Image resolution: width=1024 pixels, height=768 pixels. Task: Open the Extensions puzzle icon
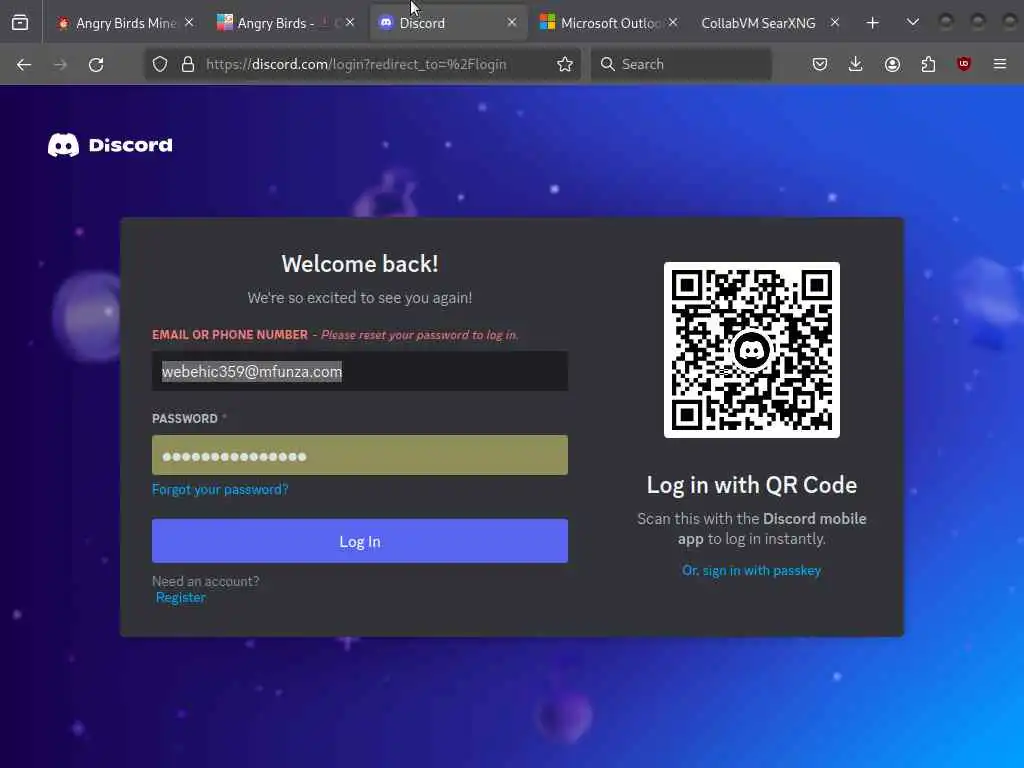(x=928, y=64)
